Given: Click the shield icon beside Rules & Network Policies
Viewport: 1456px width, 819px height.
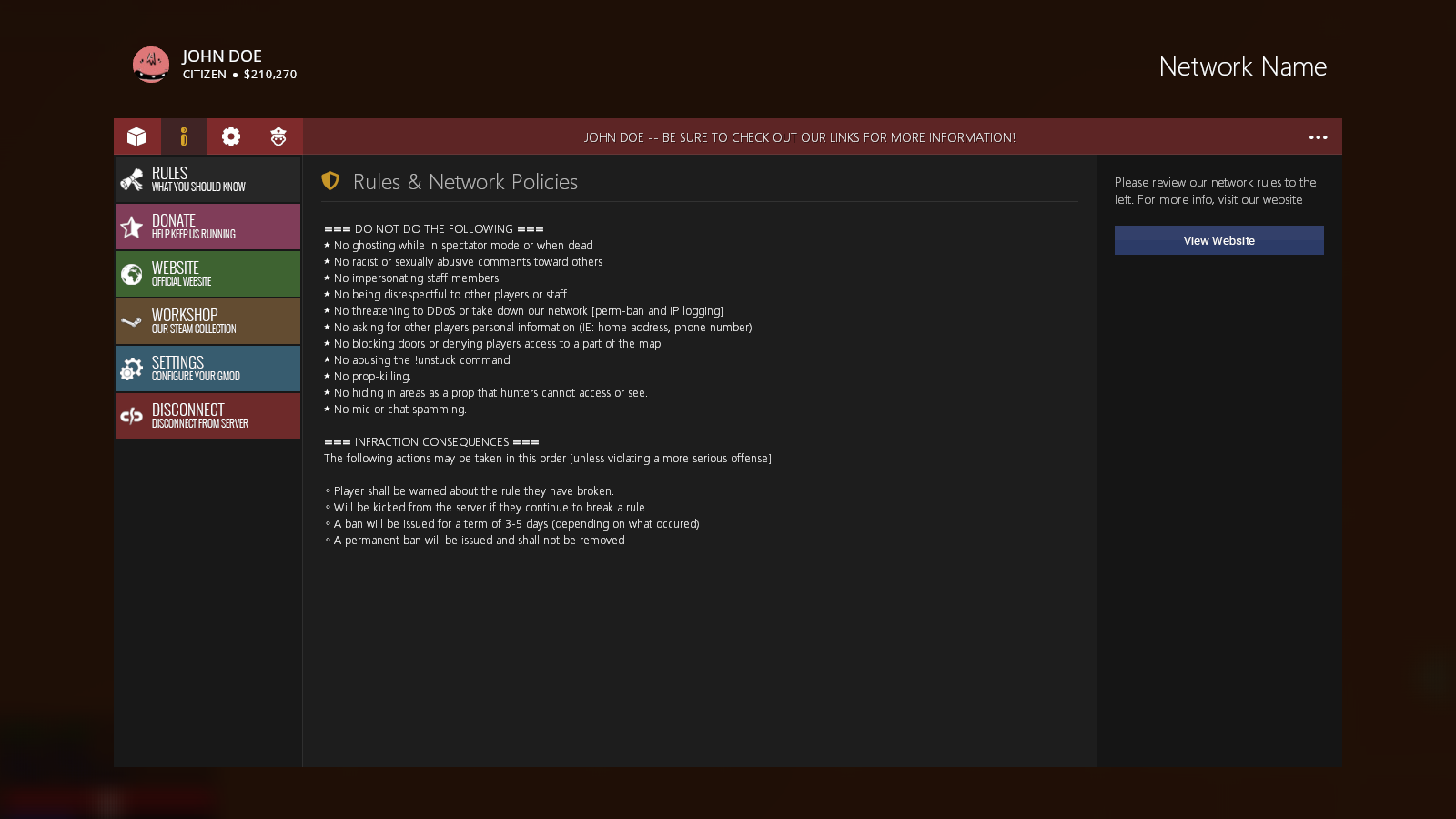Looking at the screenshot, I should [x=330, y=181].
